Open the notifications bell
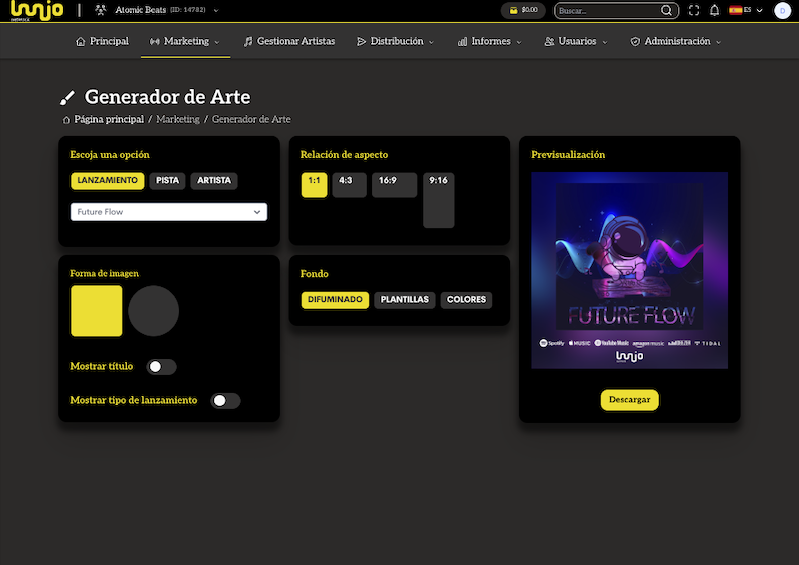 tap(714, 10)
